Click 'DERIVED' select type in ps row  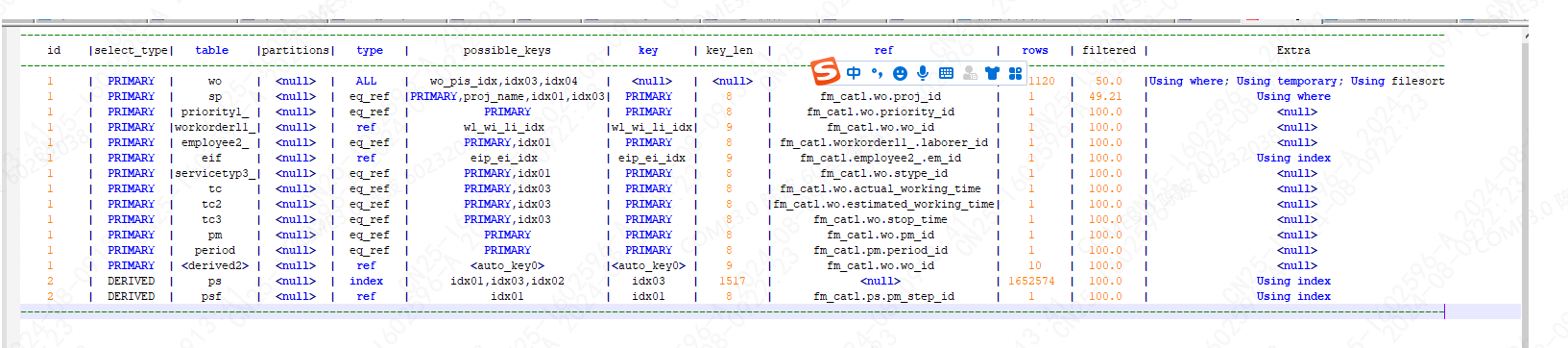point(132,281)
